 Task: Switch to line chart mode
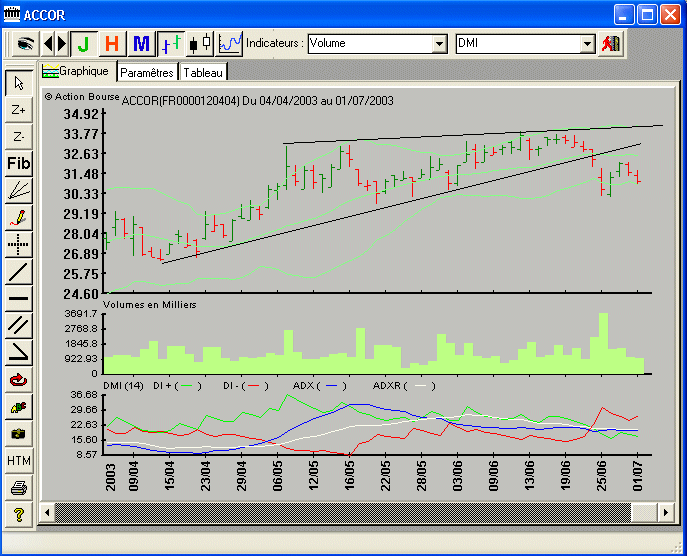[x=229, y=44]
